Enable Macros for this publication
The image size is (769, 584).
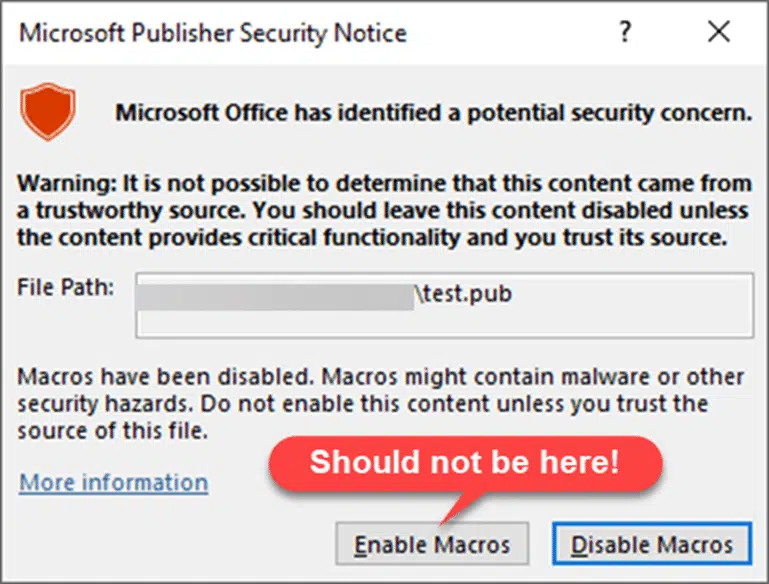432,544
